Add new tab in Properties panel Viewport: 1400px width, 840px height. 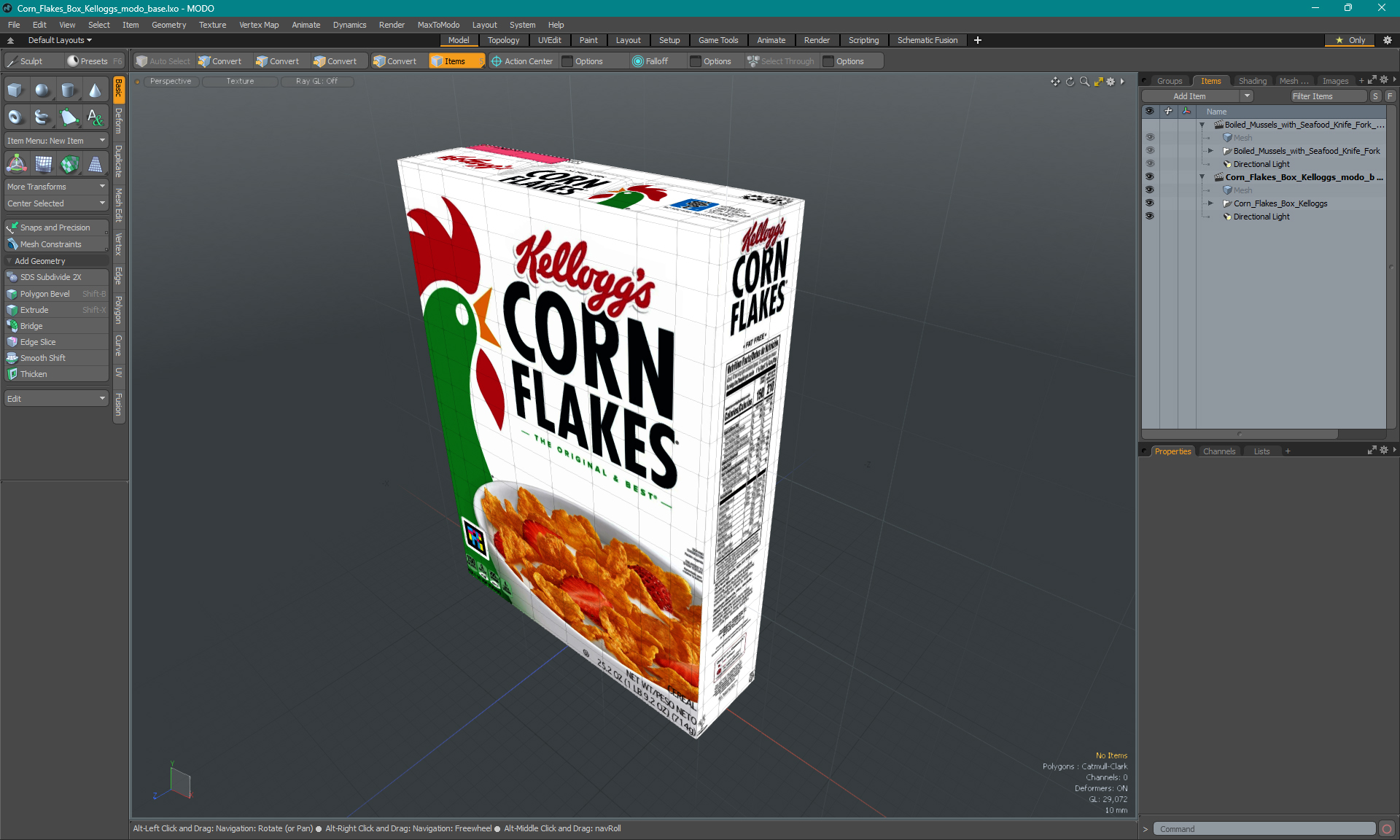[x=1288, y=451]
